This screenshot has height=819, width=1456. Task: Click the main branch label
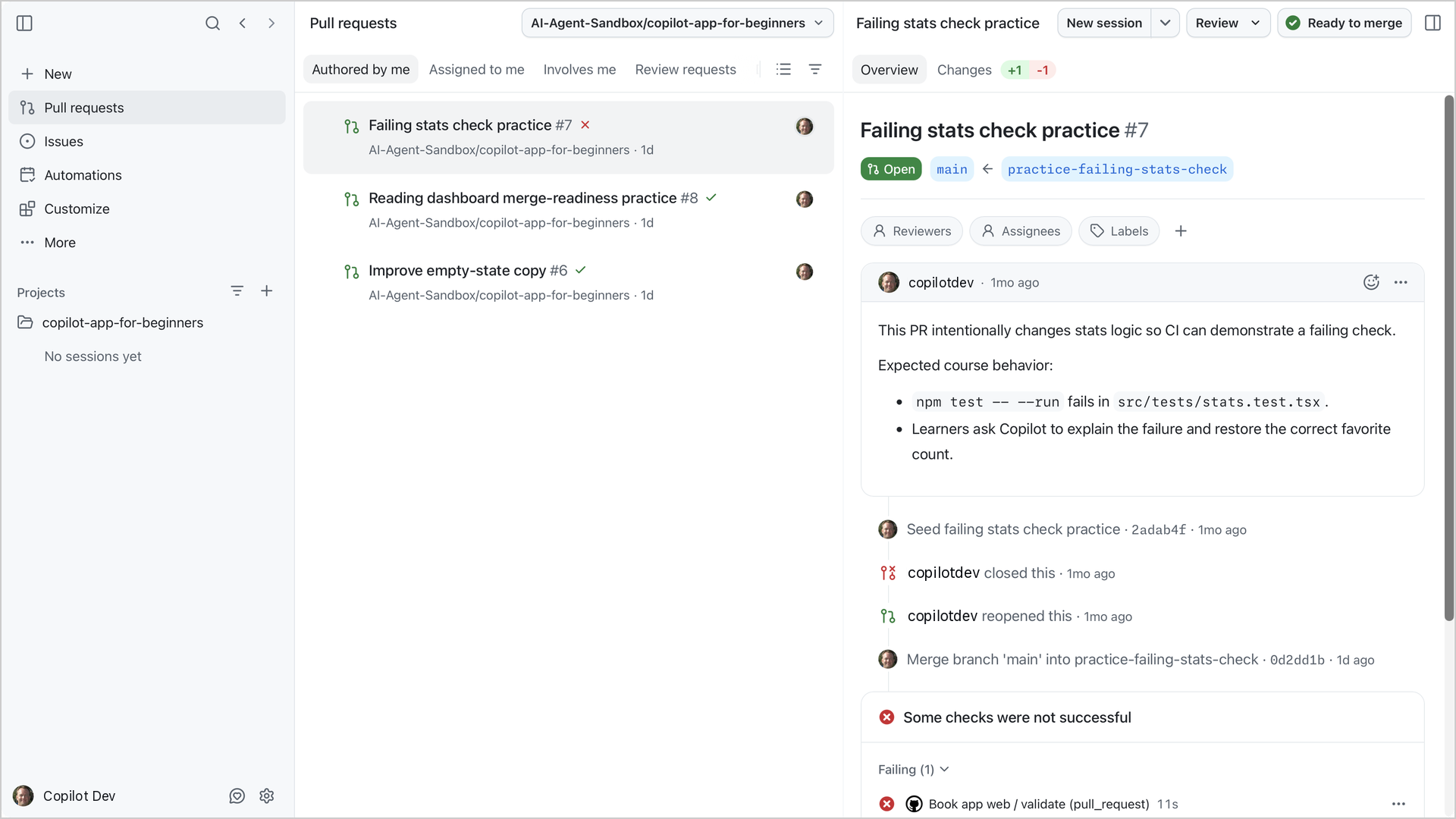pyautogui.click(x=952, y=169)
